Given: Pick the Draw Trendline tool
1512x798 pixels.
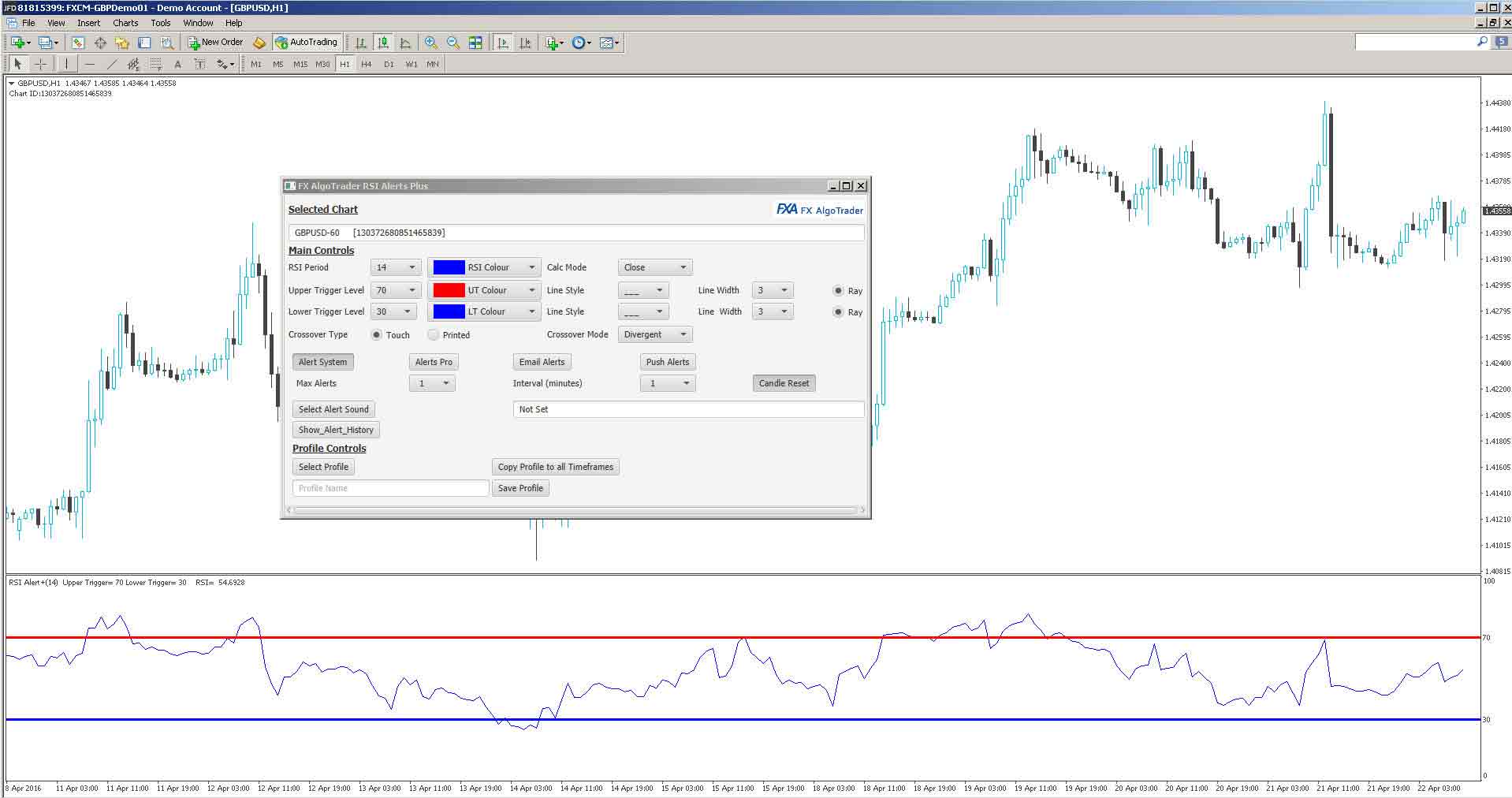Looking at the screenshot, I should [x=113, y=65].
